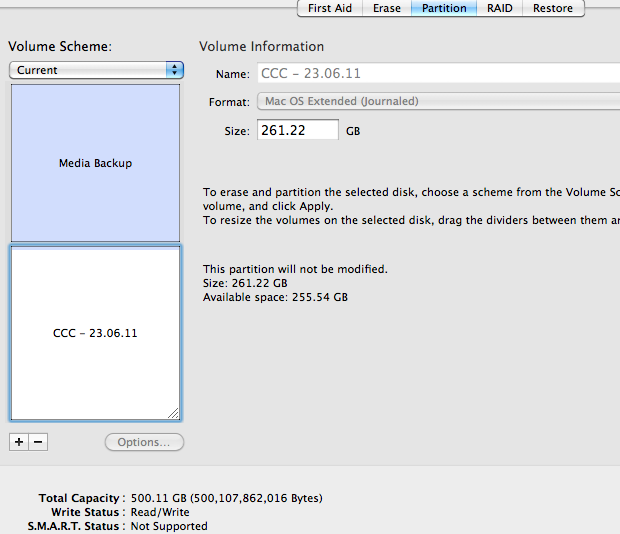Click the text 'This partition will not be modified.'
Image resolution: width=620 pixels, height=534 pixels.
[295, 269]
